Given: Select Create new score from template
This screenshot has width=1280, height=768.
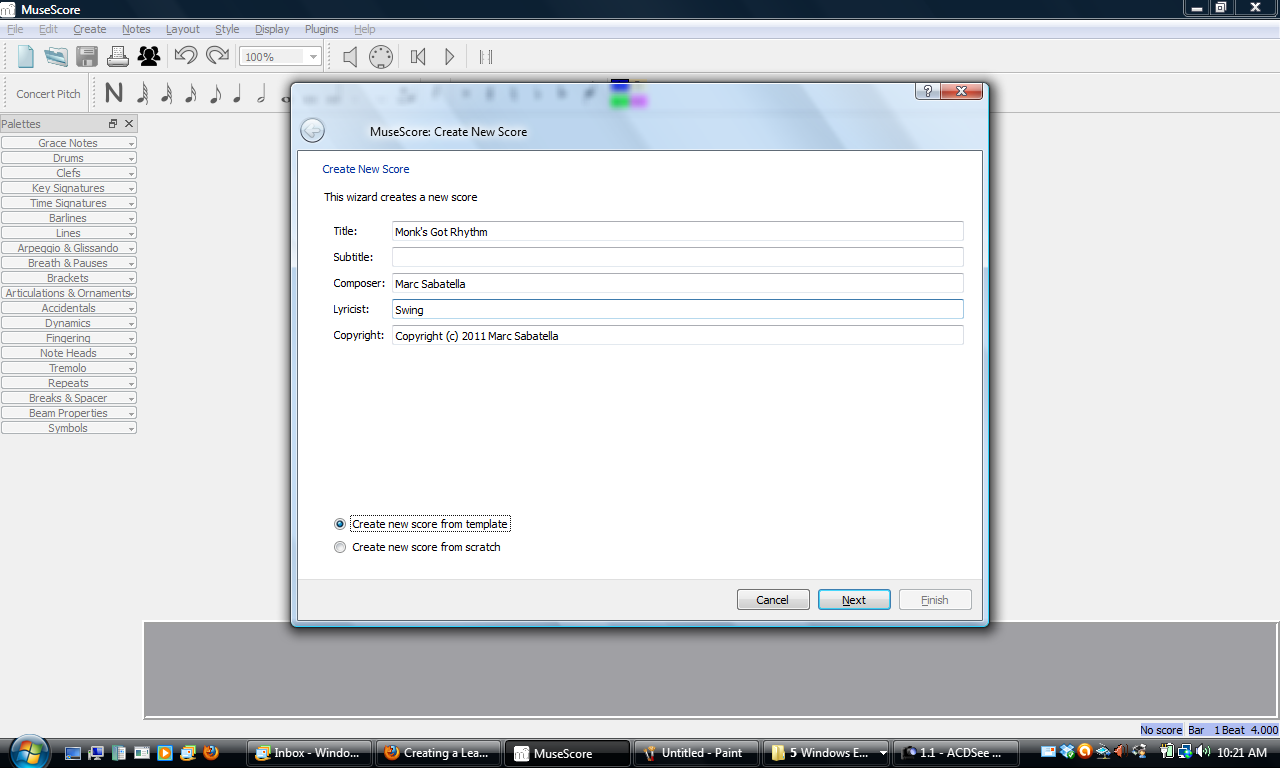Looking at the screenshot, I should coord(421,524).
